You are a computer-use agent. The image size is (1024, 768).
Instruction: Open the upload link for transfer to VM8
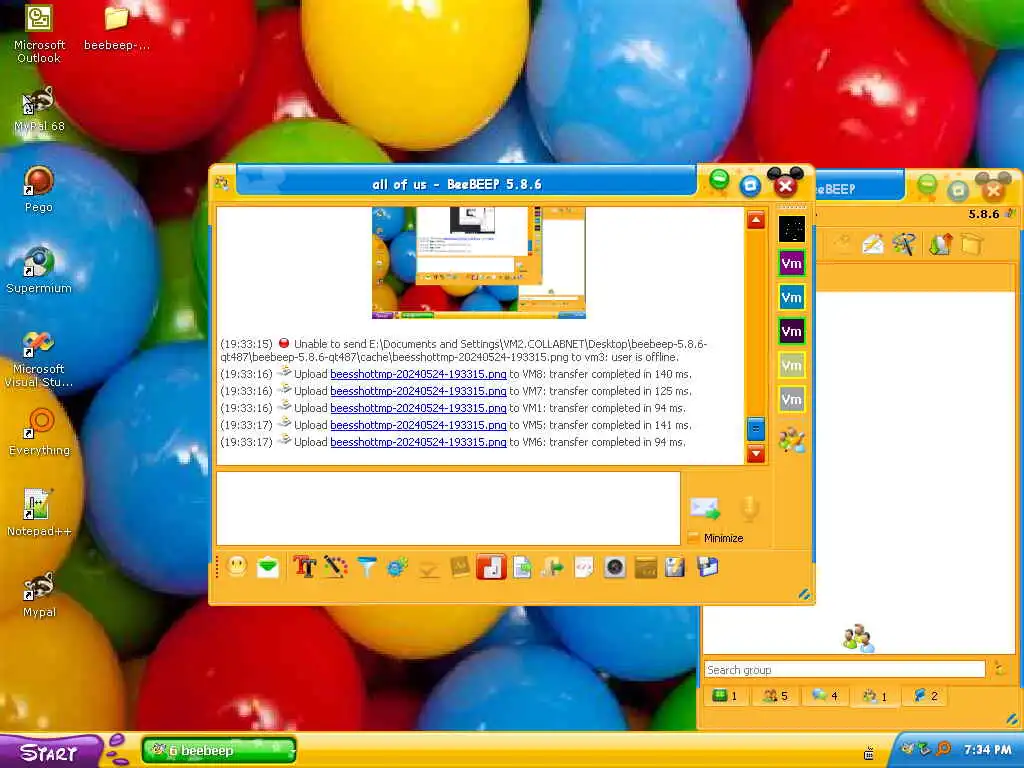point(418,374)
